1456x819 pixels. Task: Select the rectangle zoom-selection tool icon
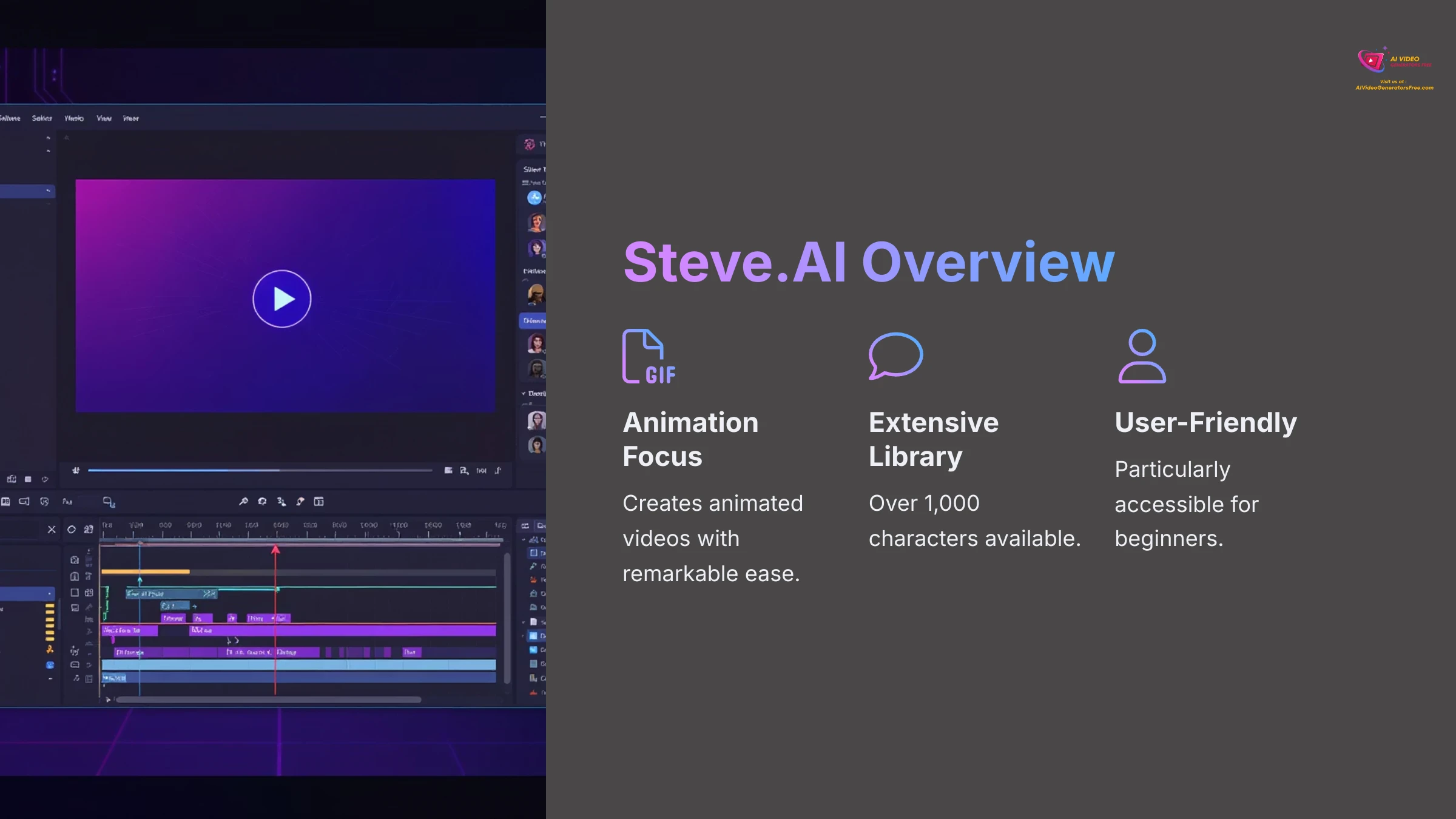click(109, 502)
